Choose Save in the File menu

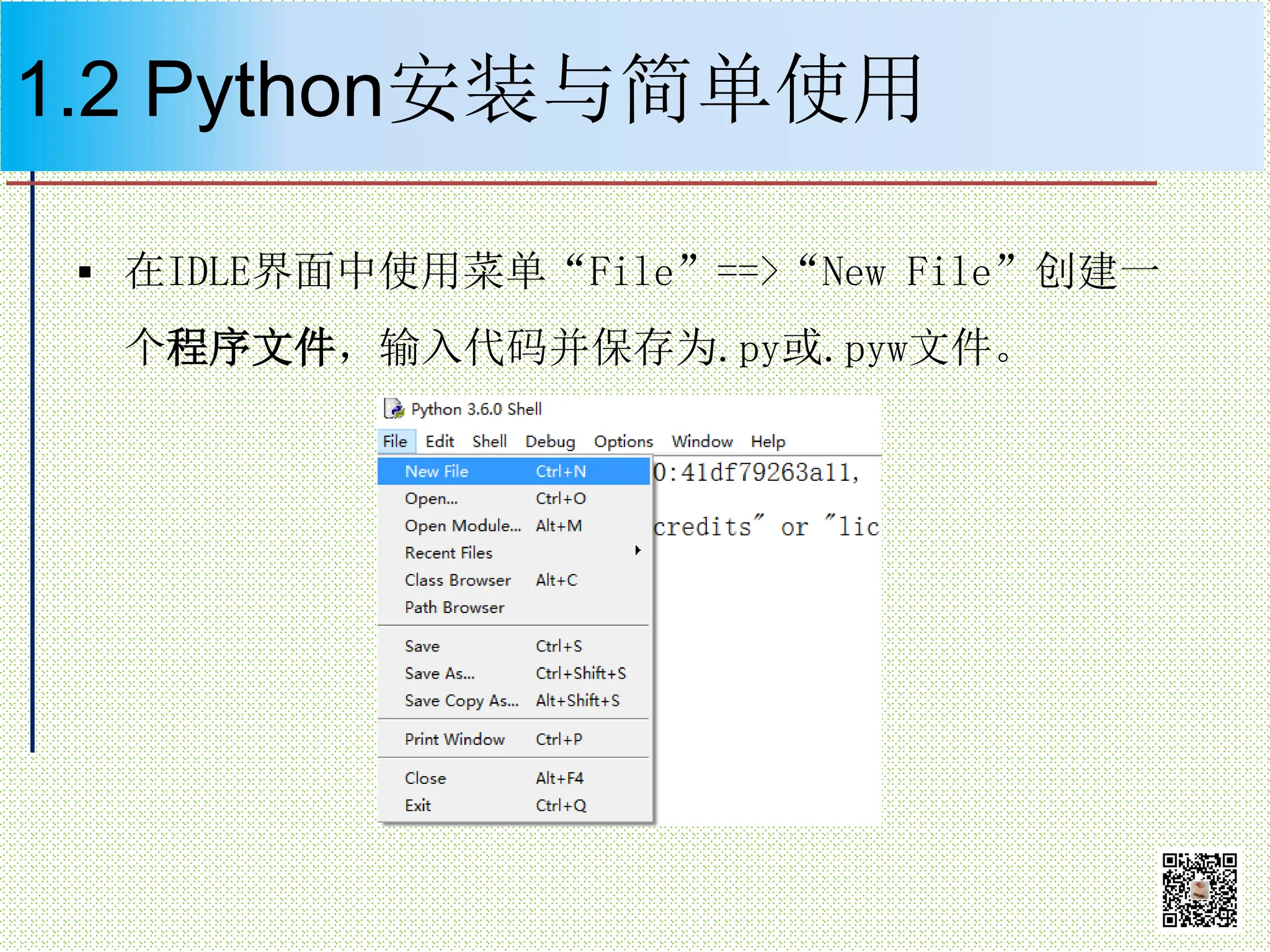tap(513, 646)
